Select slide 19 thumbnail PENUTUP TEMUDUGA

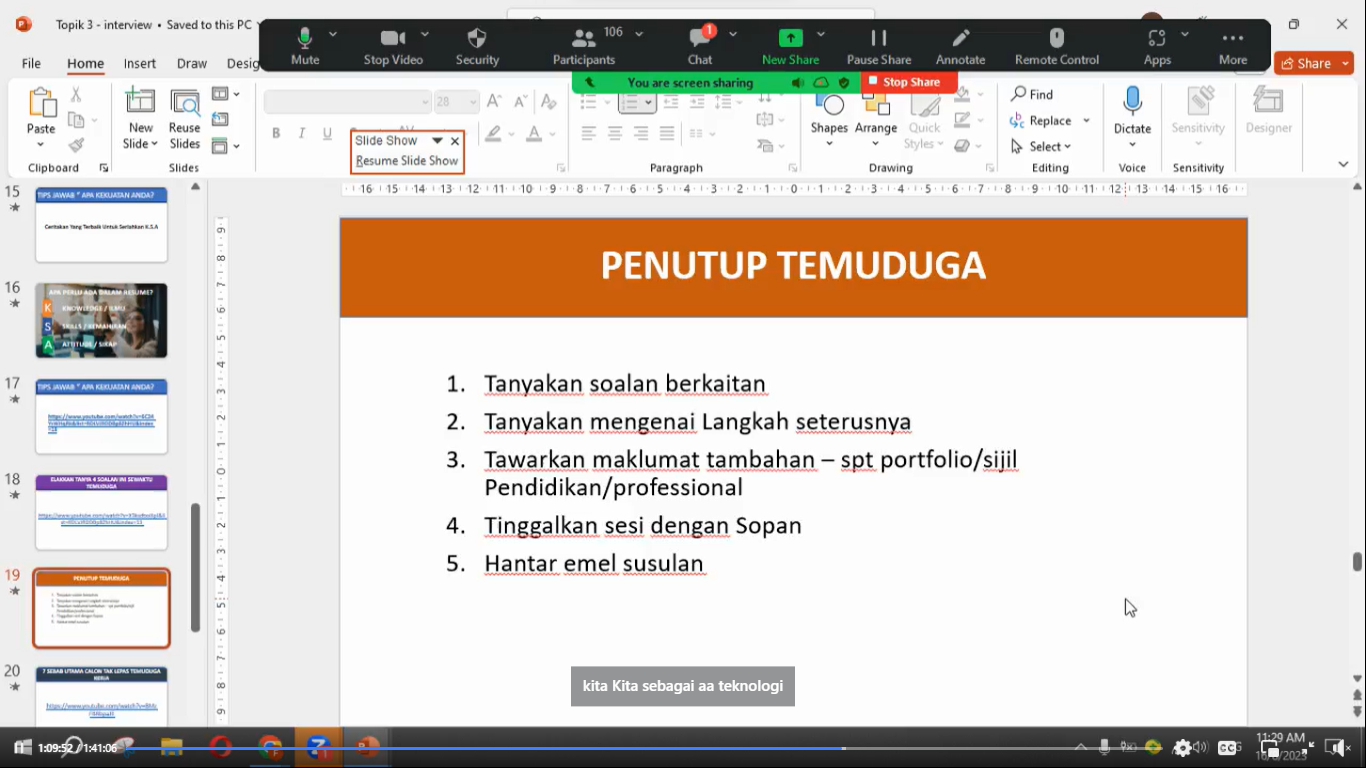point(101,608)
